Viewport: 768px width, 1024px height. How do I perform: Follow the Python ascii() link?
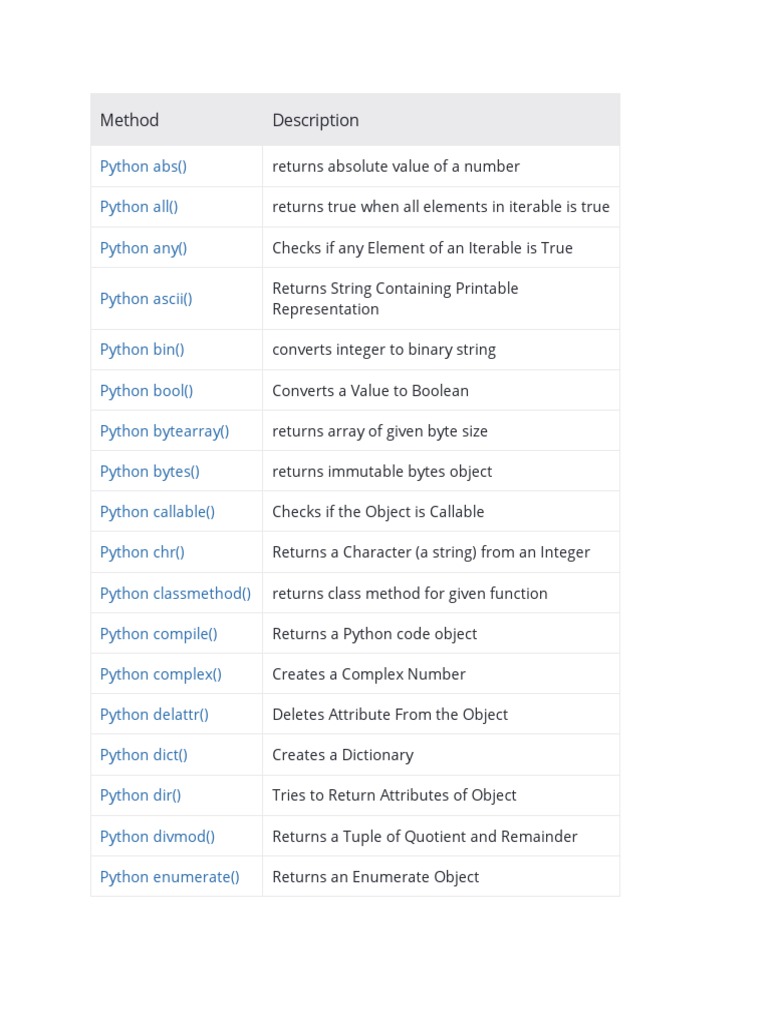point(146,299)
